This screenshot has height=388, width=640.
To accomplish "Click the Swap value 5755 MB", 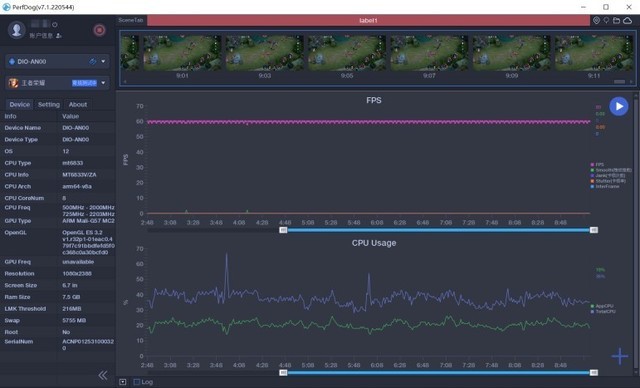I will coord(74,320).
